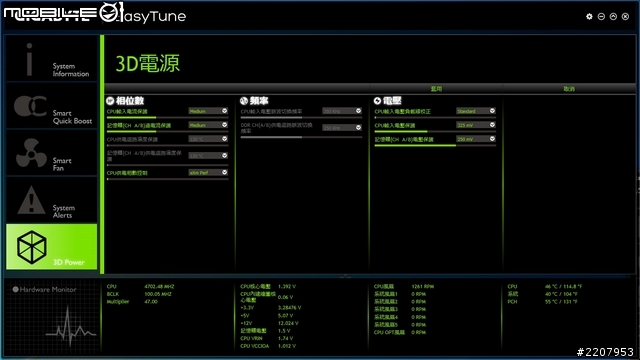The image size is (640, 360).
Task: Click the 3D電源 page heading
Action: click(x=147, y=64)
